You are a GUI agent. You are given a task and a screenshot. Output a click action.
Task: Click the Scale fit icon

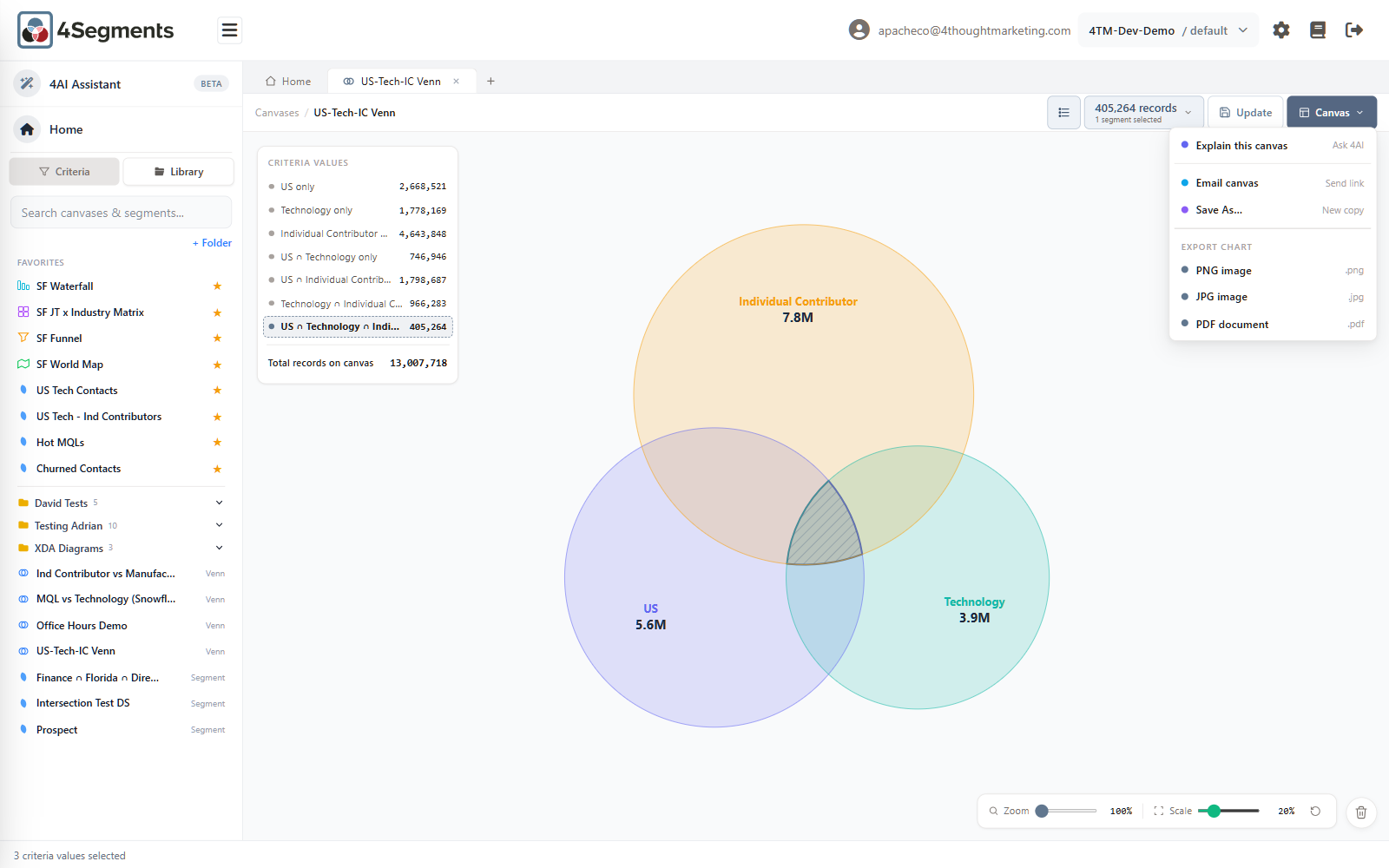(1158, 811)
